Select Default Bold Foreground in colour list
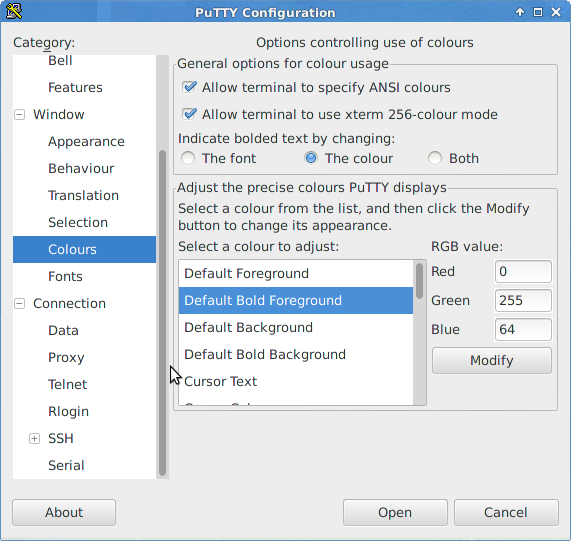The height and width of the screenshot is (541, 571). [296, 300]
